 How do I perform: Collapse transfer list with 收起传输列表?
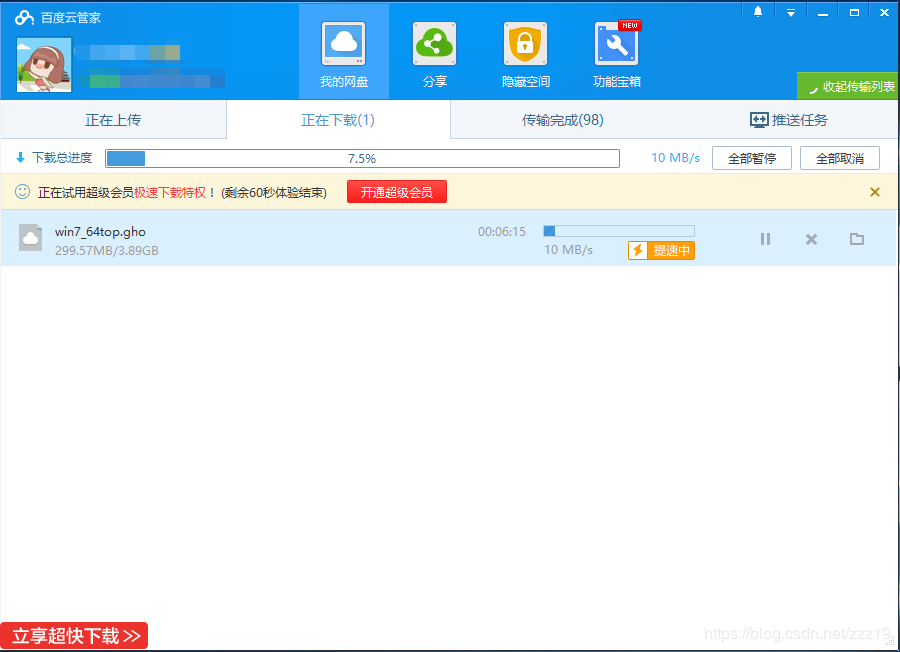[848, 86]
